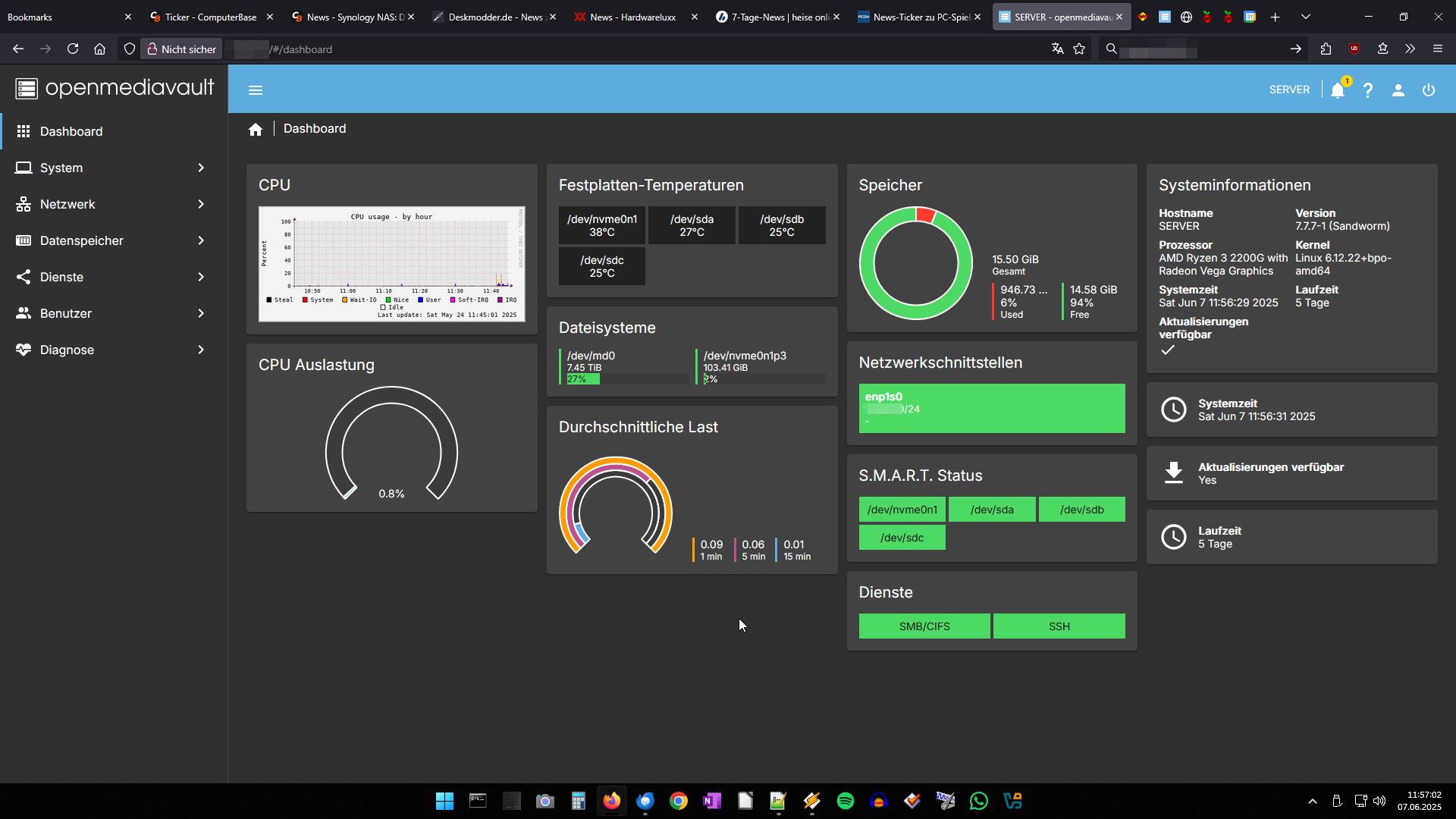Viewport: 1456px width, 819px height.
Task: Expand the Datenspeicher sidebar section
Action: (x=111, y=240)
